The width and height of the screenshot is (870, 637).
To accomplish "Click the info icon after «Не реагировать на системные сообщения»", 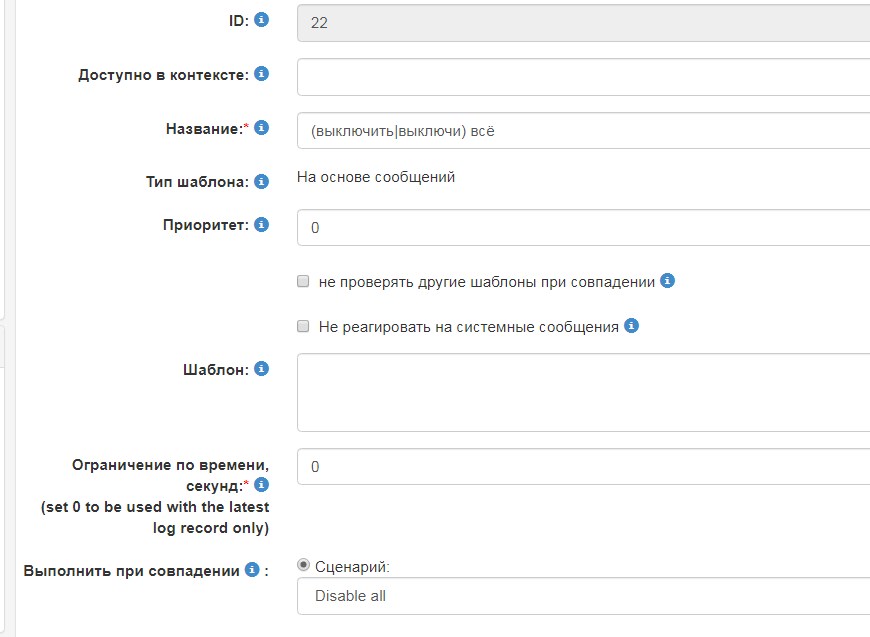I will pyautogui.click(x=629, y=325).
